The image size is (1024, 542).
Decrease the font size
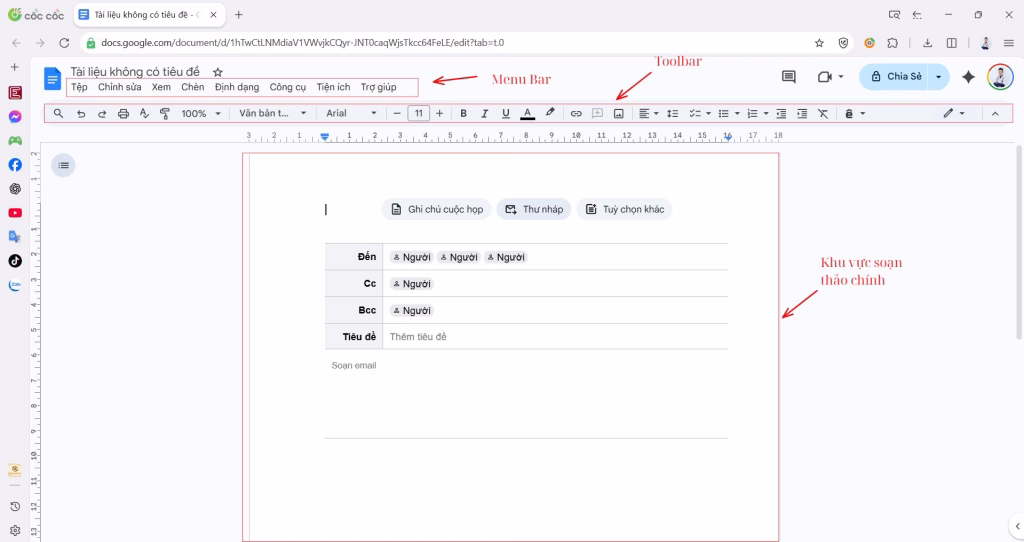click(x=396, y=114)
